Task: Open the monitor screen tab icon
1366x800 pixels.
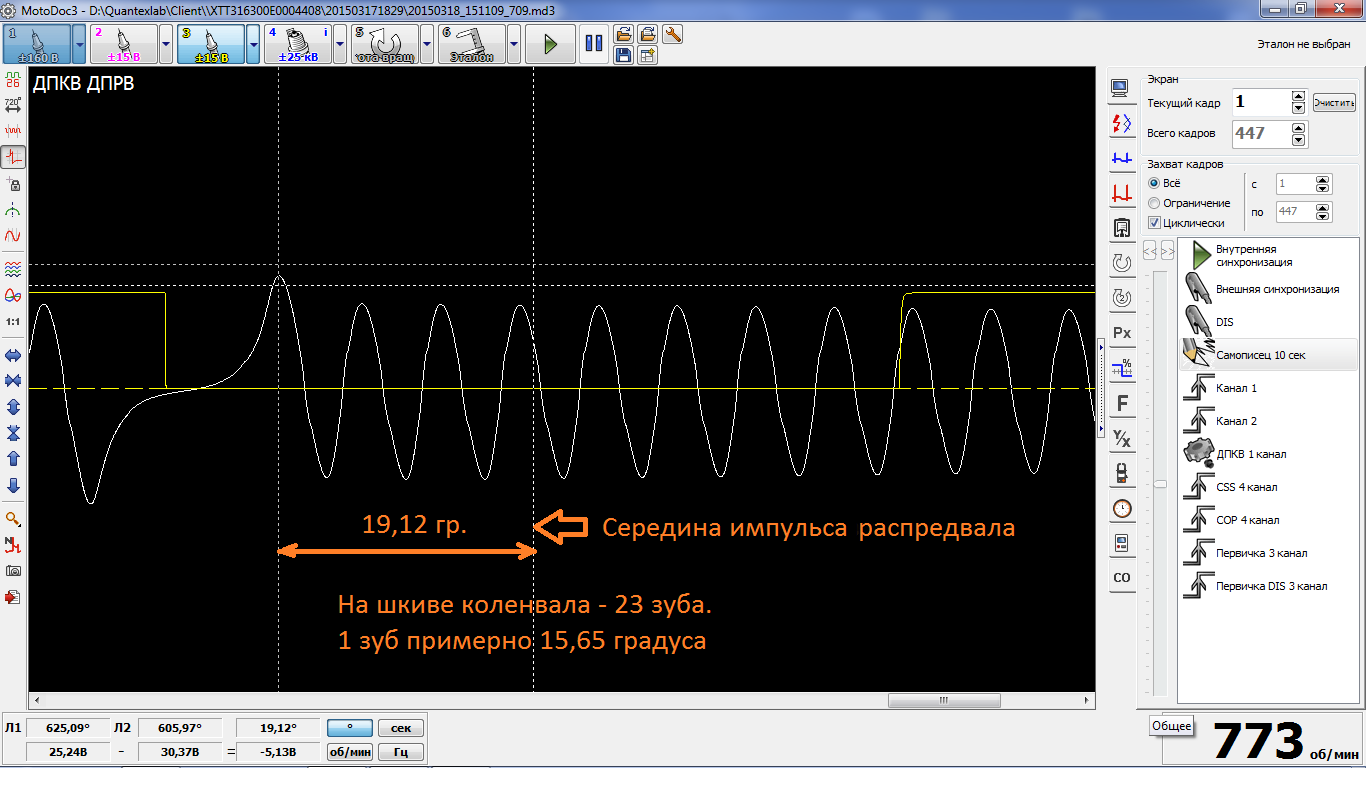Action: tap(1122, 89)
